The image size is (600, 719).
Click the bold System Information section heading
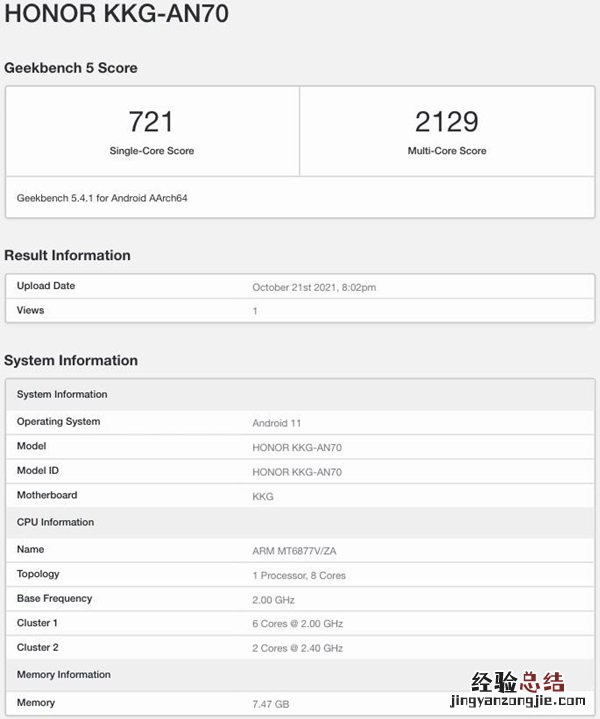[x=71, y=360]
